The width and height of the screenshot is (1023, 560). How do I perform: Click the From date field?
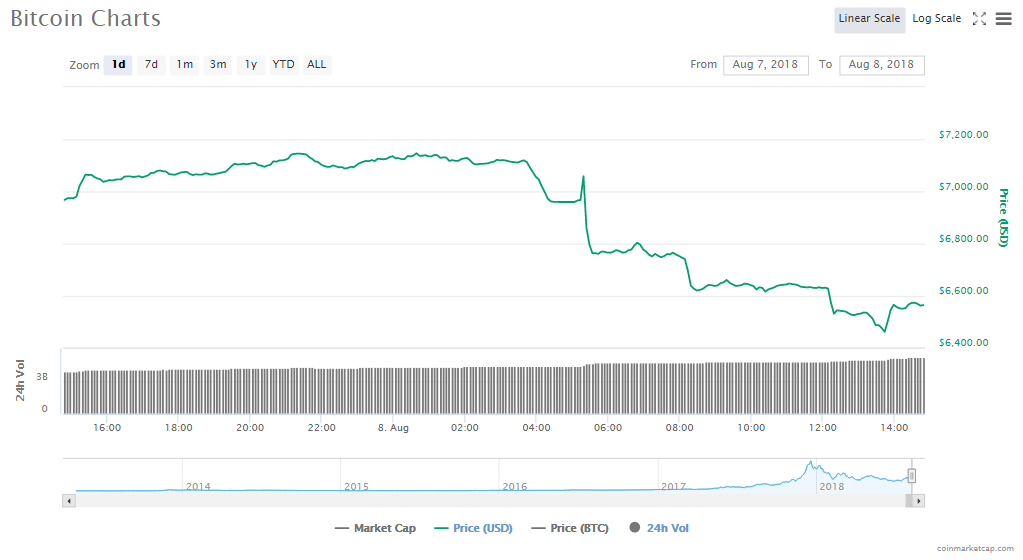[765, 65]
